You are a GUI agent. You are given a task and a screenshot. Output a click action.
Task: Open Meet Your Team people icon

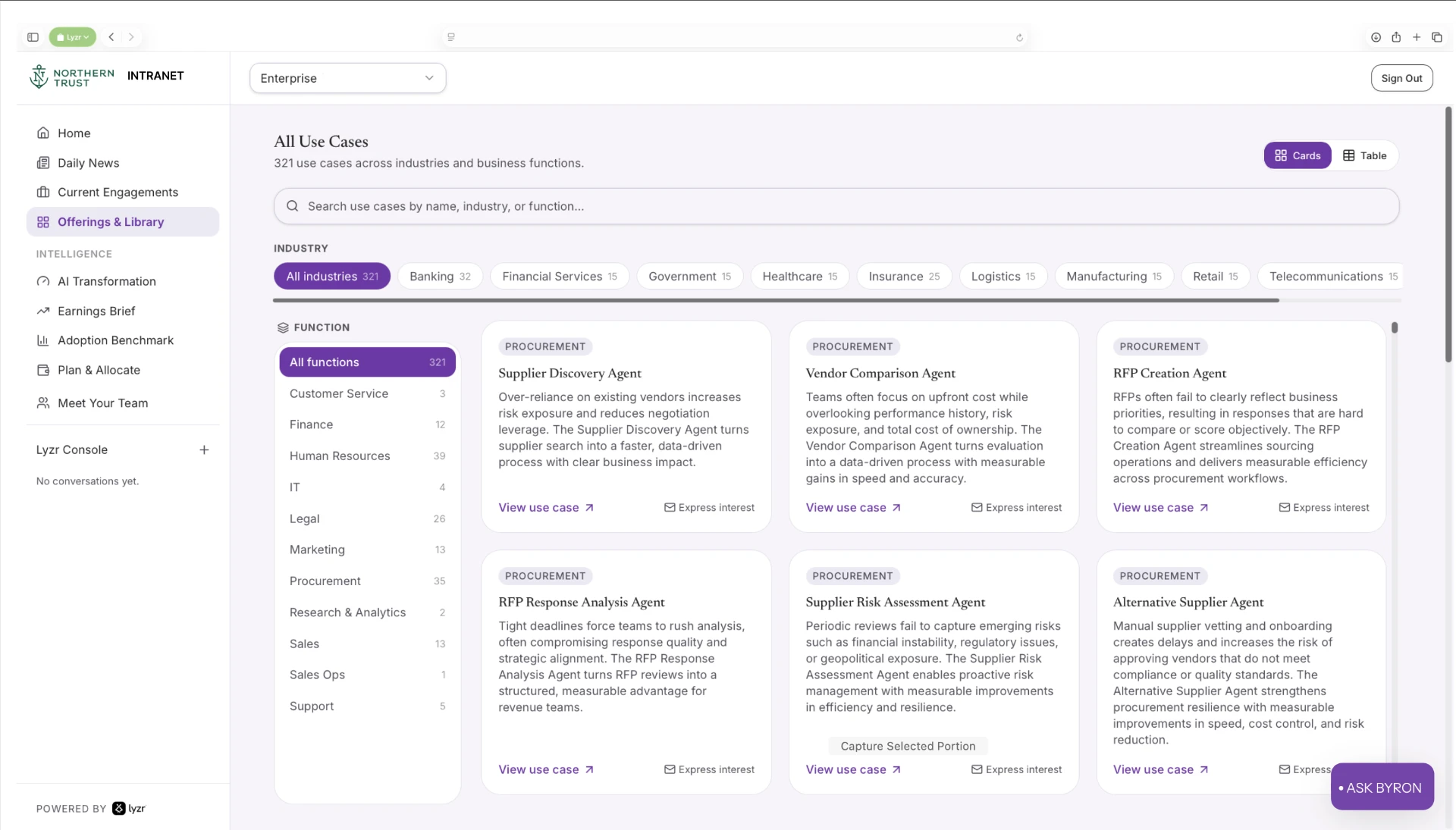pyautogui.click(x=43, y=403)
